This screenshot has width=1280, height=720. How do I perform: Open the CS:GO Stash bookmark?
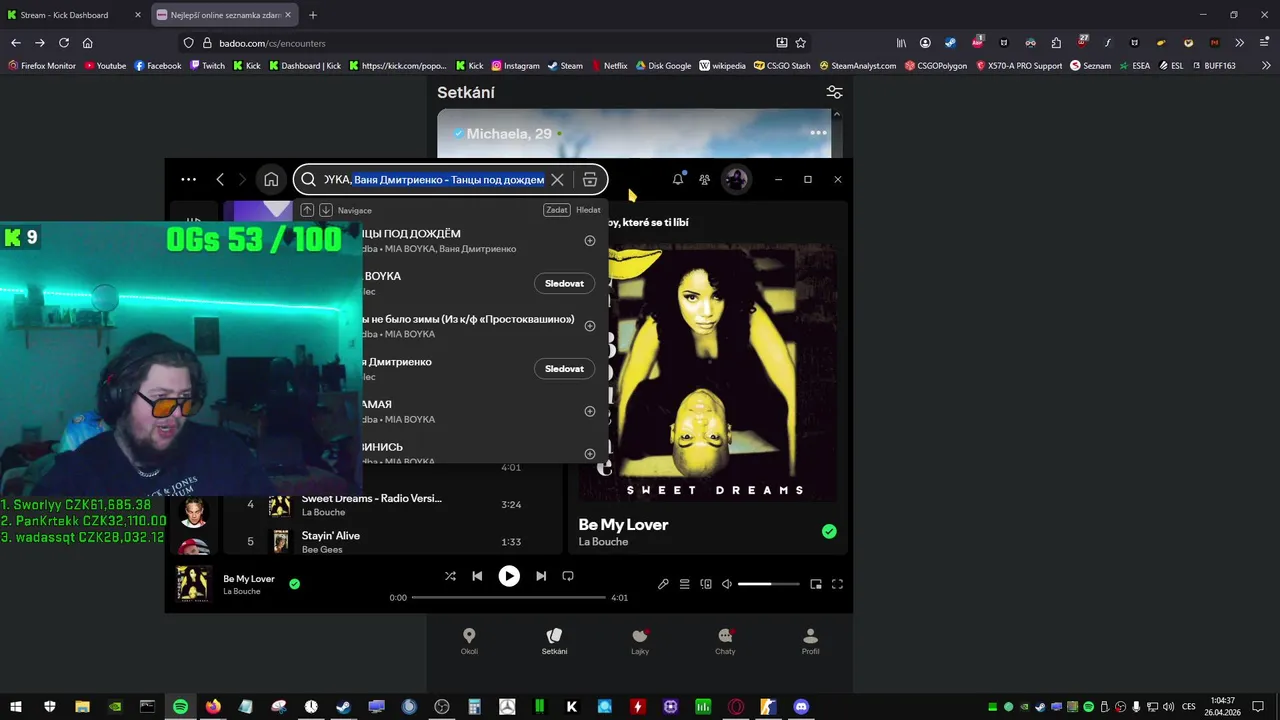pos(782,66)
